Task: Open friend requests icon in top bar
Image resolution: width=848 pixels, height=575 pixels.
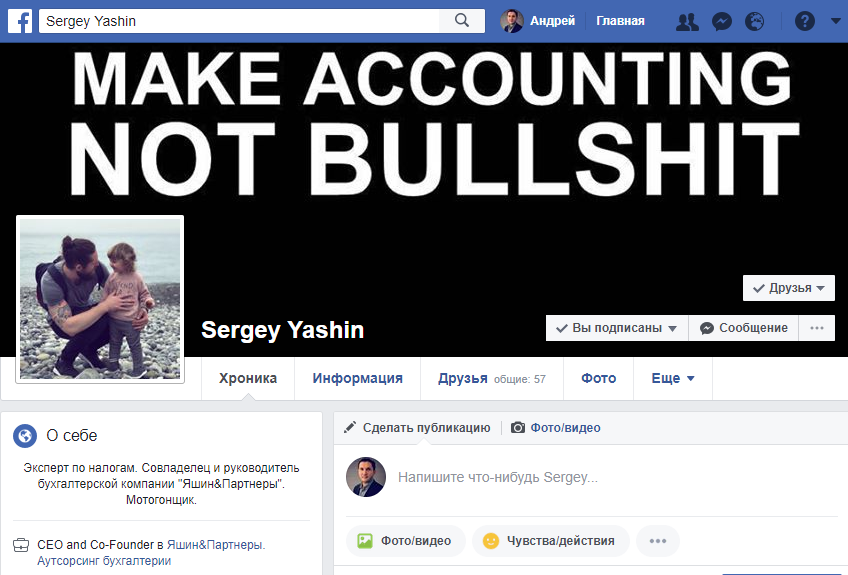Action: (687, 22)
